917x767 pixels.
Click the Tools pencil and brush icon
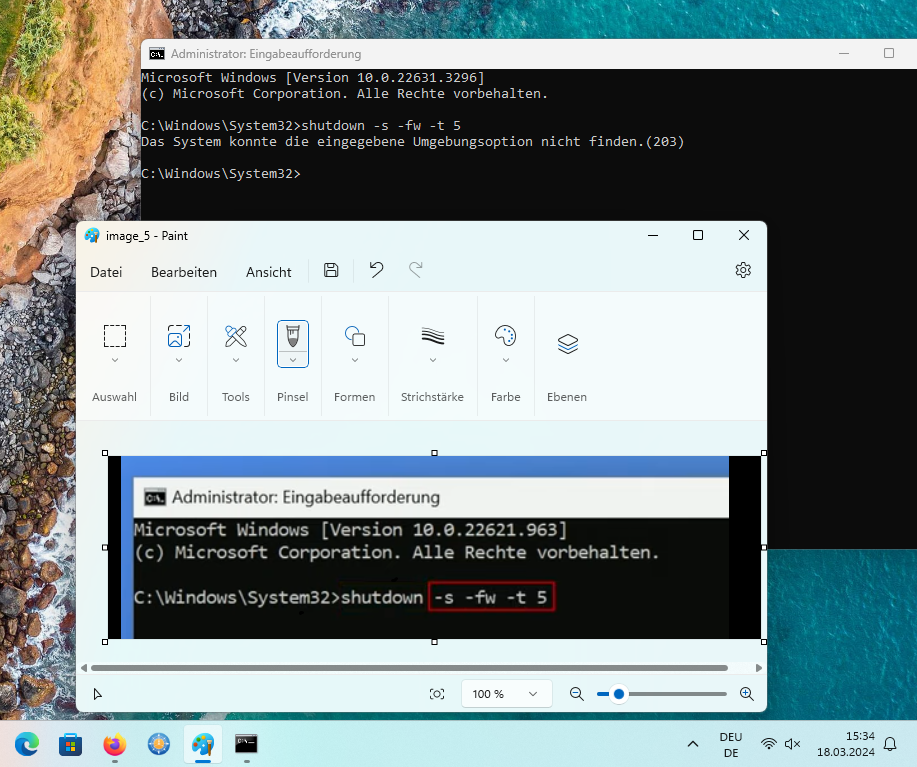point(236,336)
